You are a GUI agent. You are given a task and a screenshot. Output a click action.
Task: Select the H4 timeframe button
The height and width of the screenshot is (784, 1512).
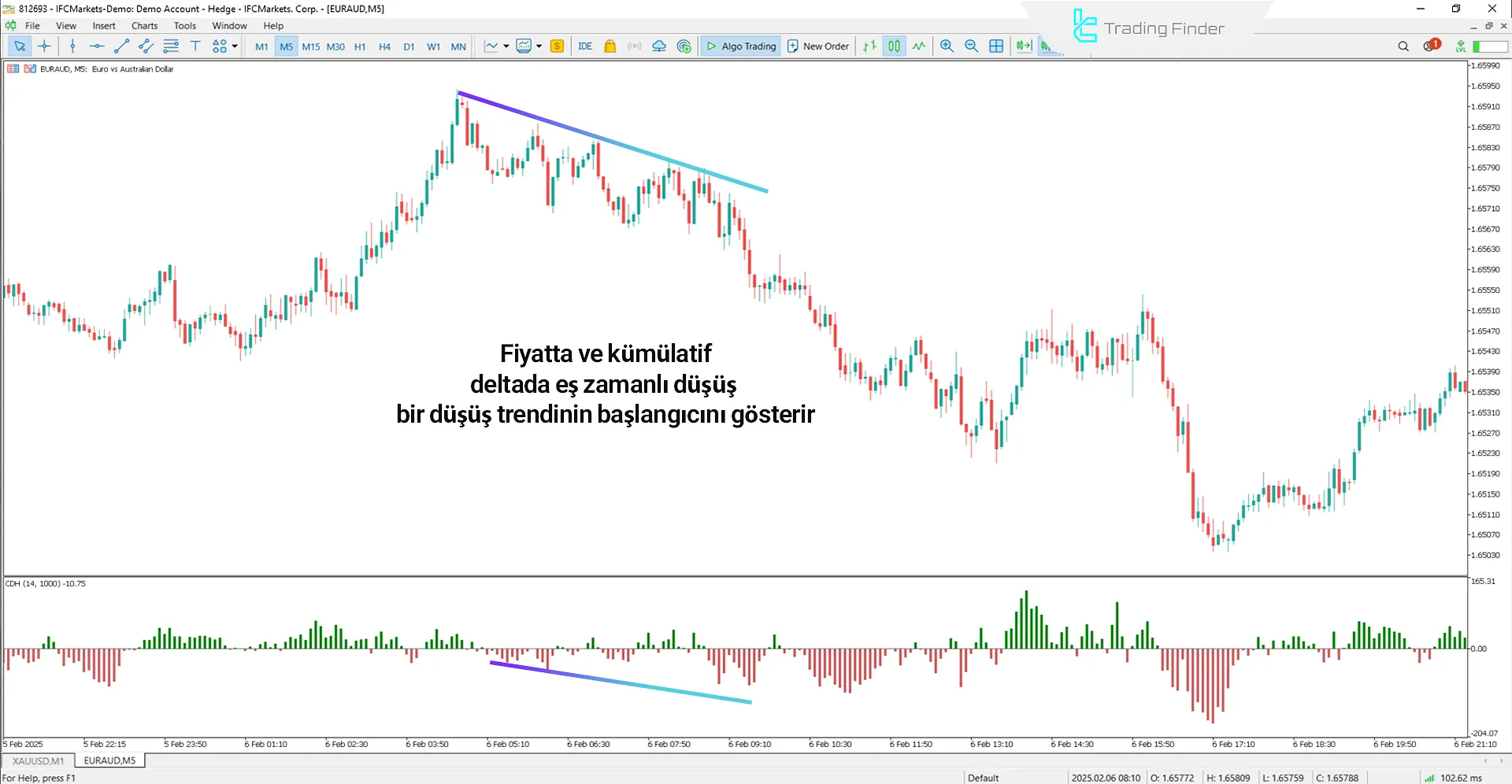click(384, 46)
